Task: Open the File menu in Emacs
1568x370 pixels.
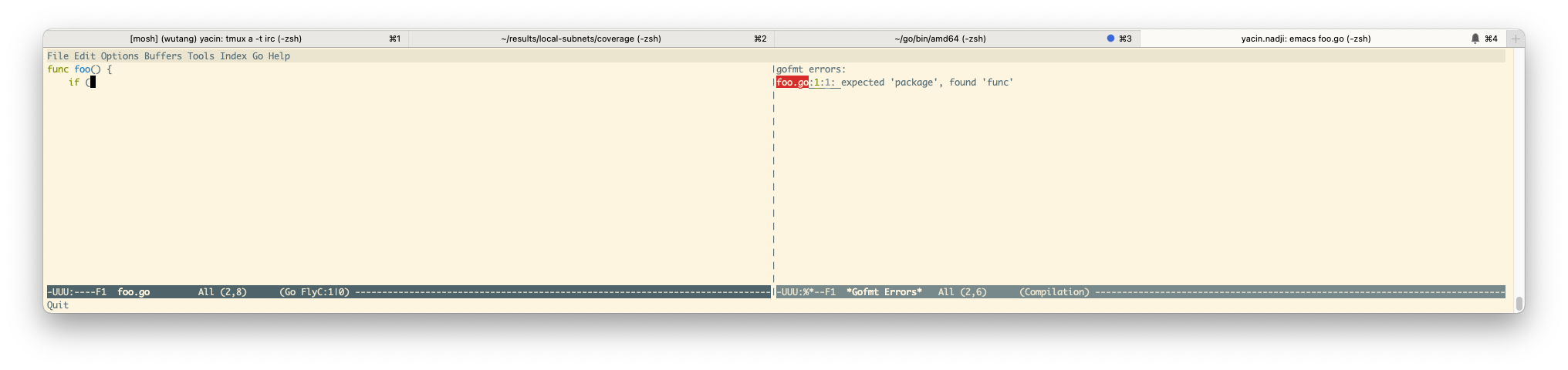Action: pos(58,56)
